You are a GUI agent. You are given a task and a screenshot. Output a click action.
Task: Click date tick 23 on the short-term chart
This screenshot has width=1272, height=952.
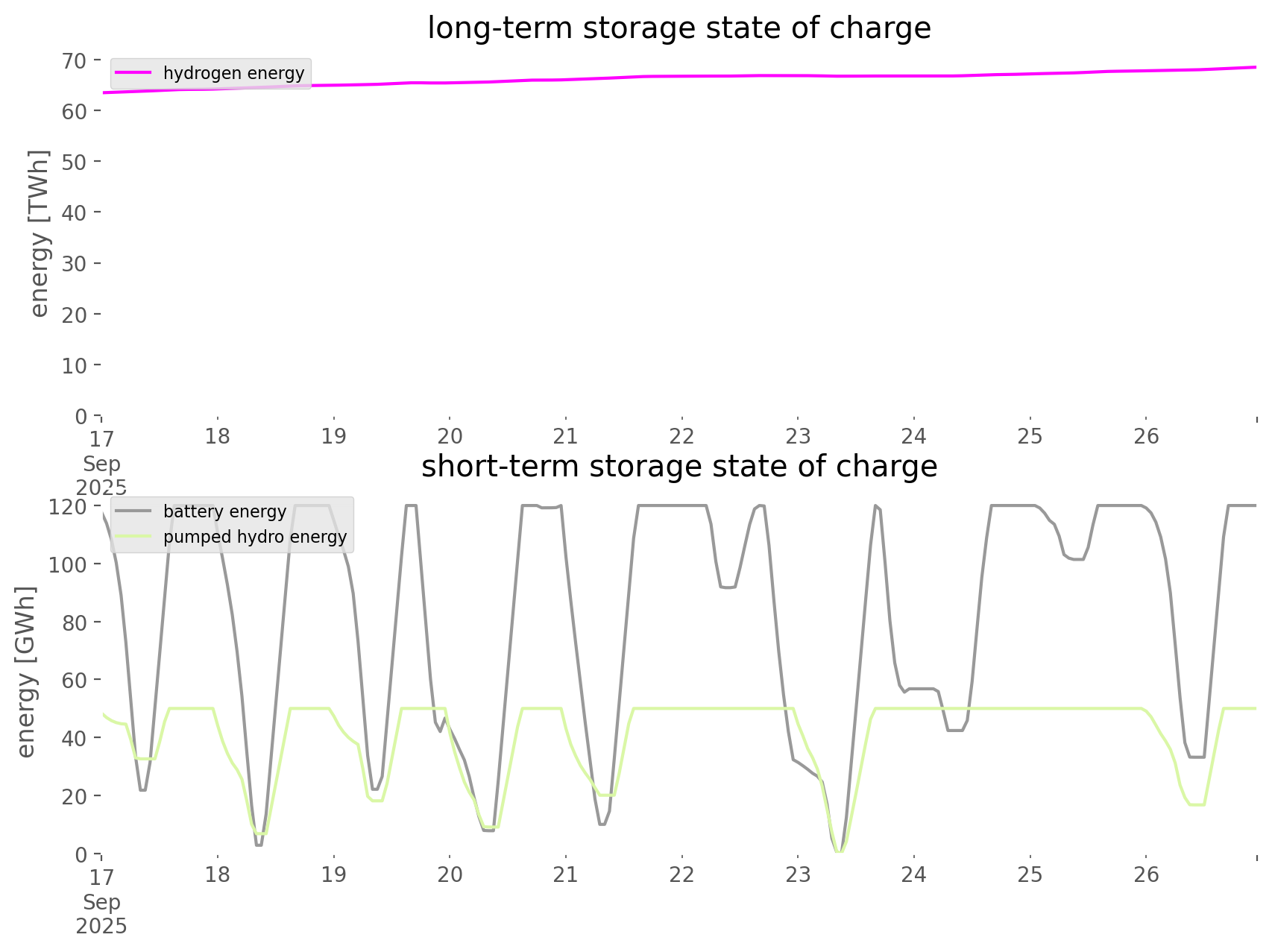pyautogui.click(x=798, y=874)
